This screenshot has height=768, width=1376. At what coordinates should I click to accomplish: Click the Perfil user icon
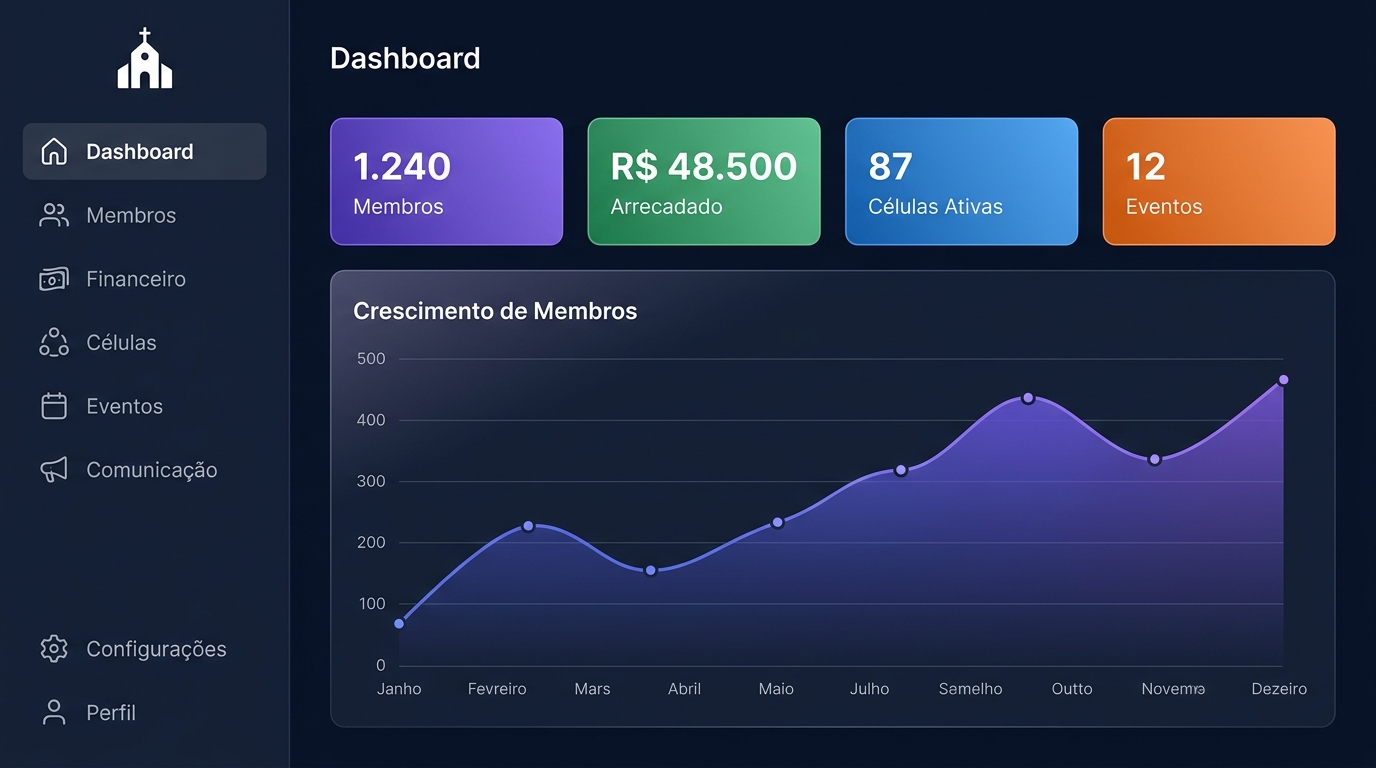(x=54, y=712)
